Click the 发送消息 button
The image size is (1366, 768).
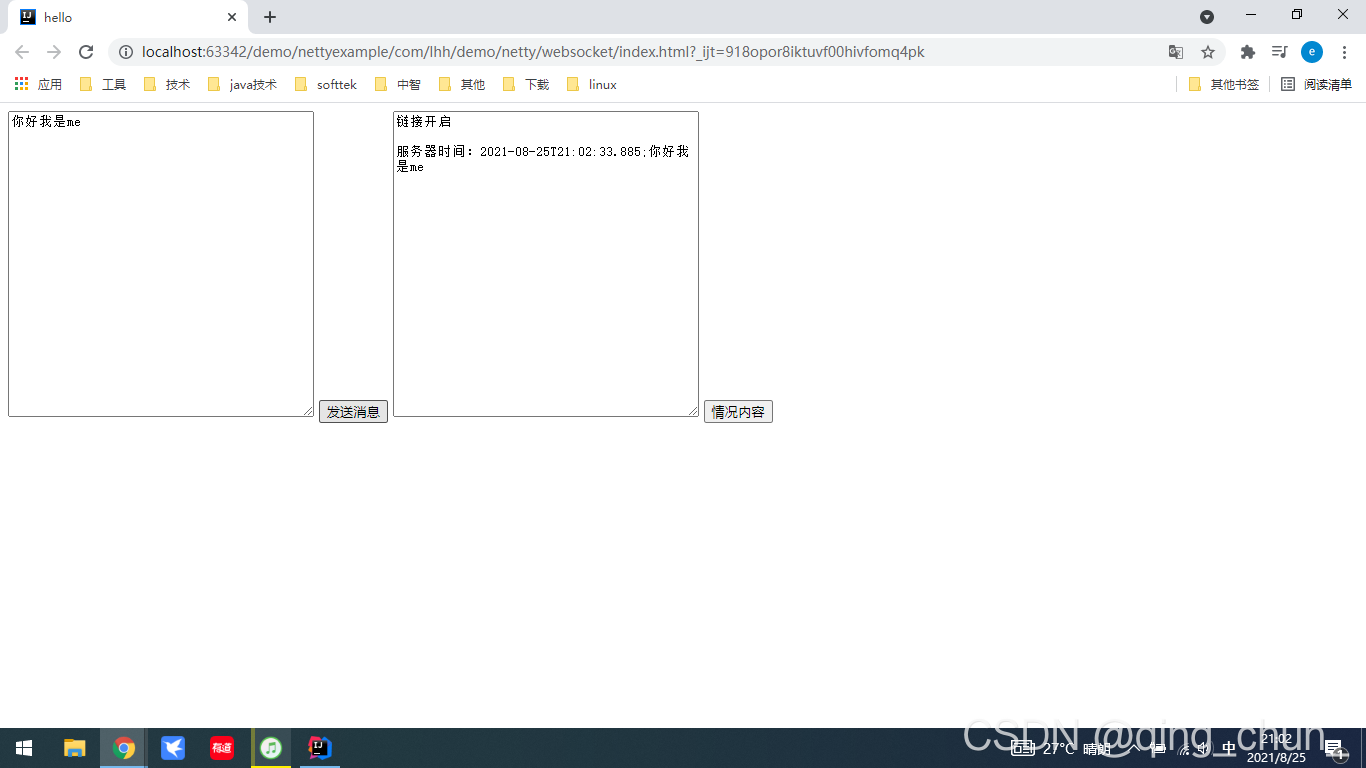(353, 412)
